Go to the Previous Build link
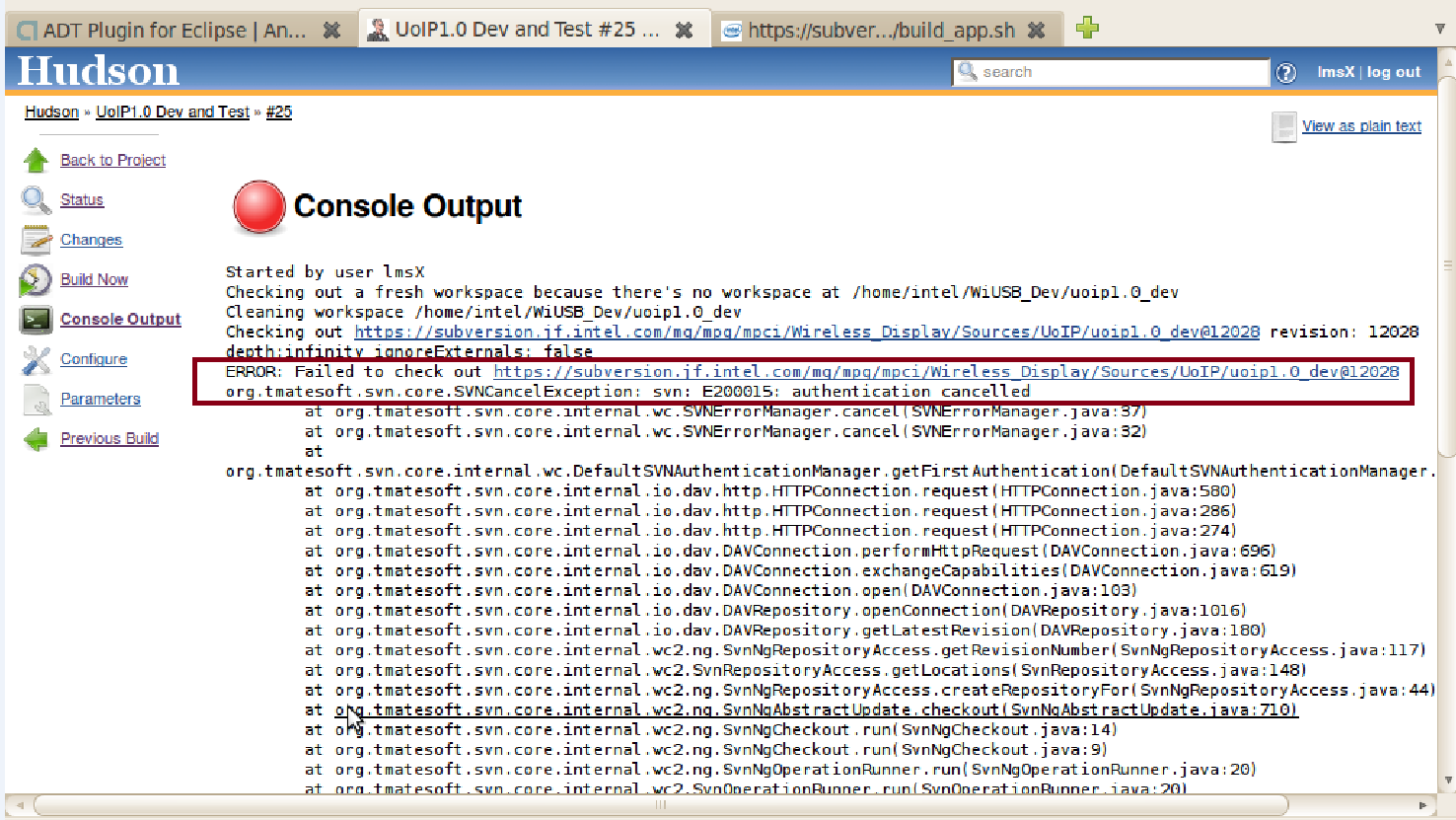1456x820 pixels. (x=109, y=438)
